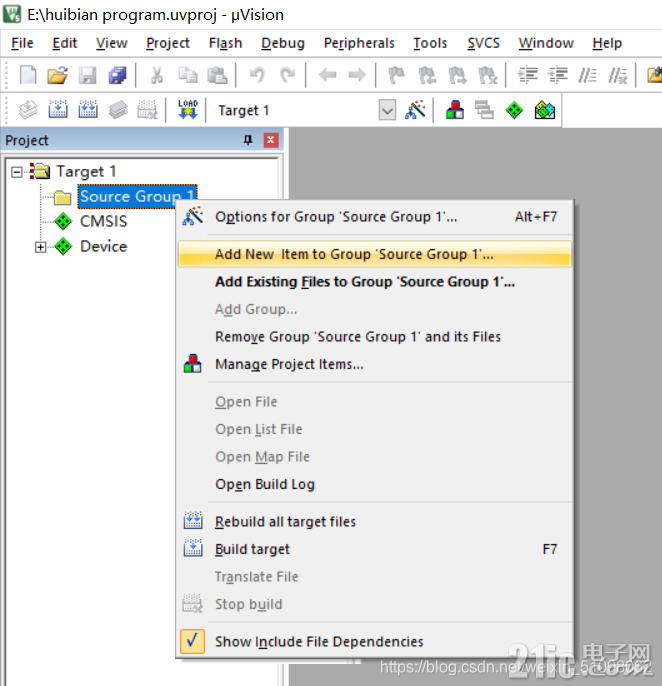Choose Build target in context menu
This screenshot has height=686, width=662.
[x=375, y=549]
